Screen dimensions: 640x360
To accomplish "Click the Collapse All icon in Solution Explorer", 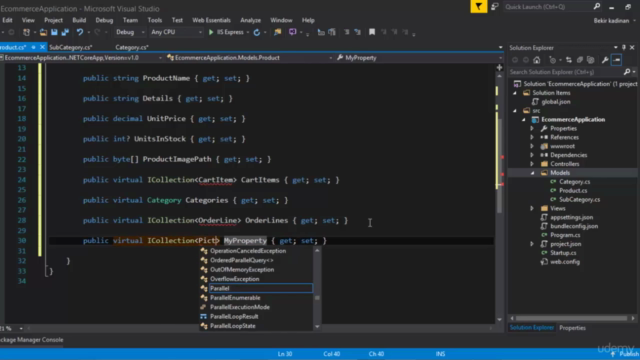I will 580,60.
